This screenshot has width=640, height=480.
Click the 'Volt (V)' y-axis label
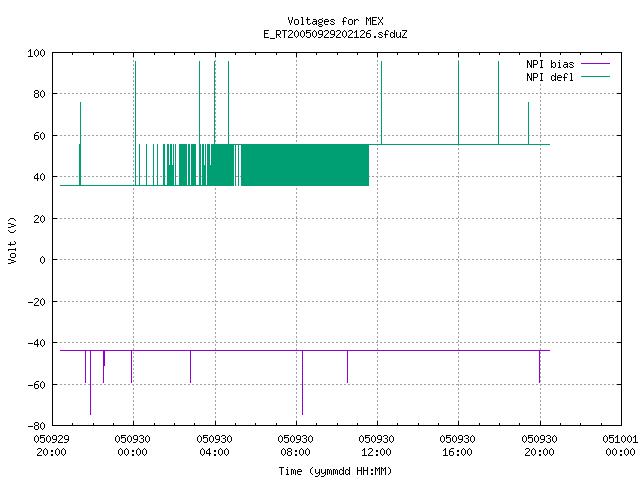pos(12,240)
